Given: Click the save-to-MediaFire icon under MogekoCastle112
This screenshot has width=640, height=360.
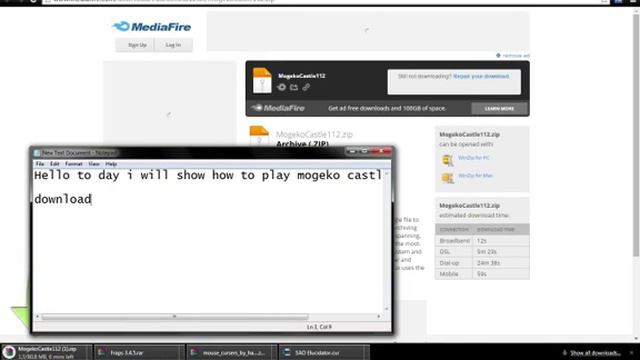Looking at the screenshot, I should (x=282, y=87).
